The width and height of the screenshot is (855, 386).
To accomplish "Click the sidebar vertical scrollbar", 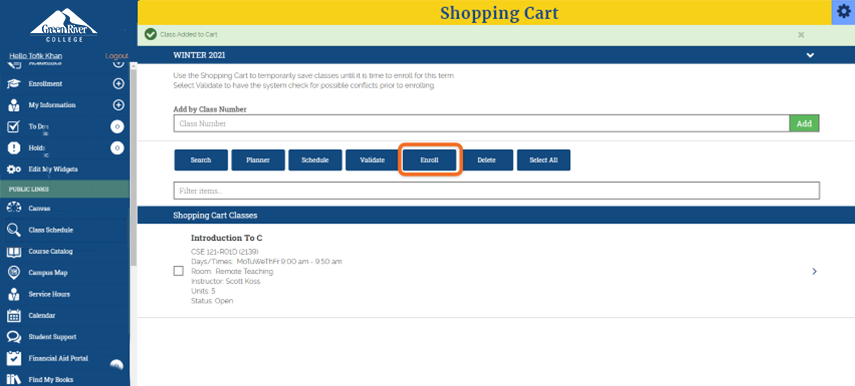I will (x=133, y=164).
